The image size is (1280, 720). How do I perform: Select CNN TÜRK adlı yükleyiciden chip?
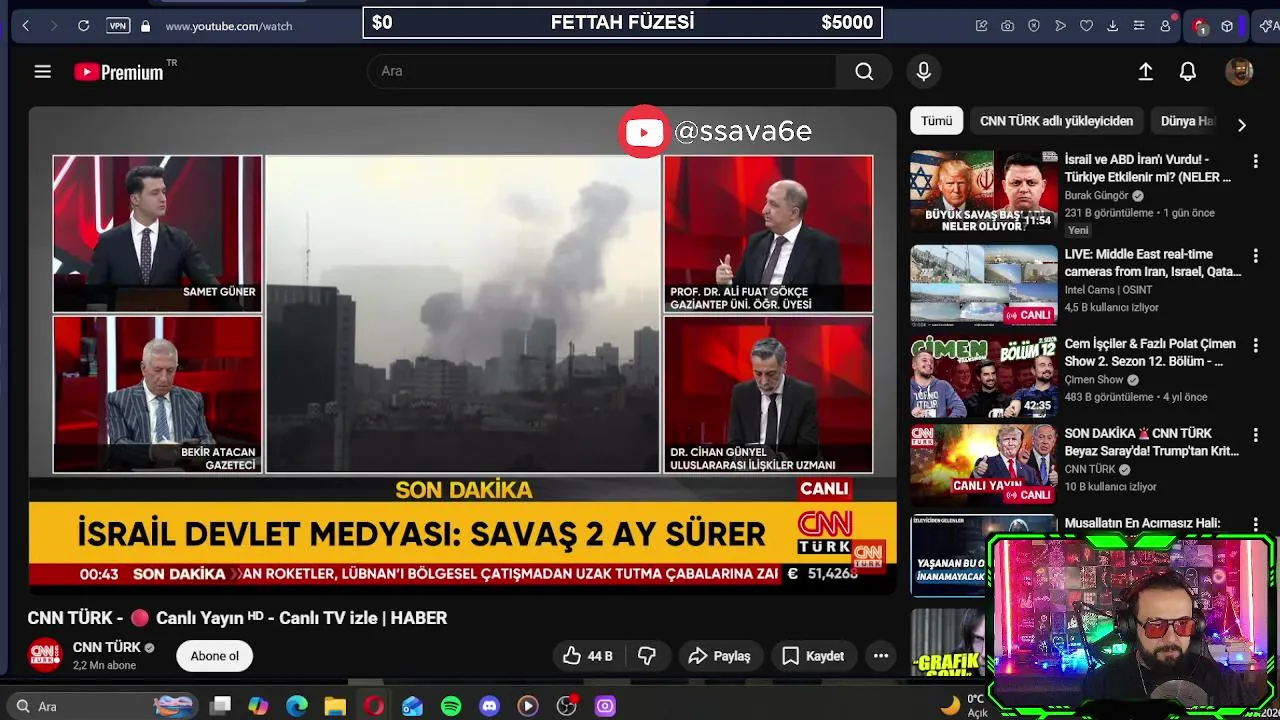[x=1056, y=121]
